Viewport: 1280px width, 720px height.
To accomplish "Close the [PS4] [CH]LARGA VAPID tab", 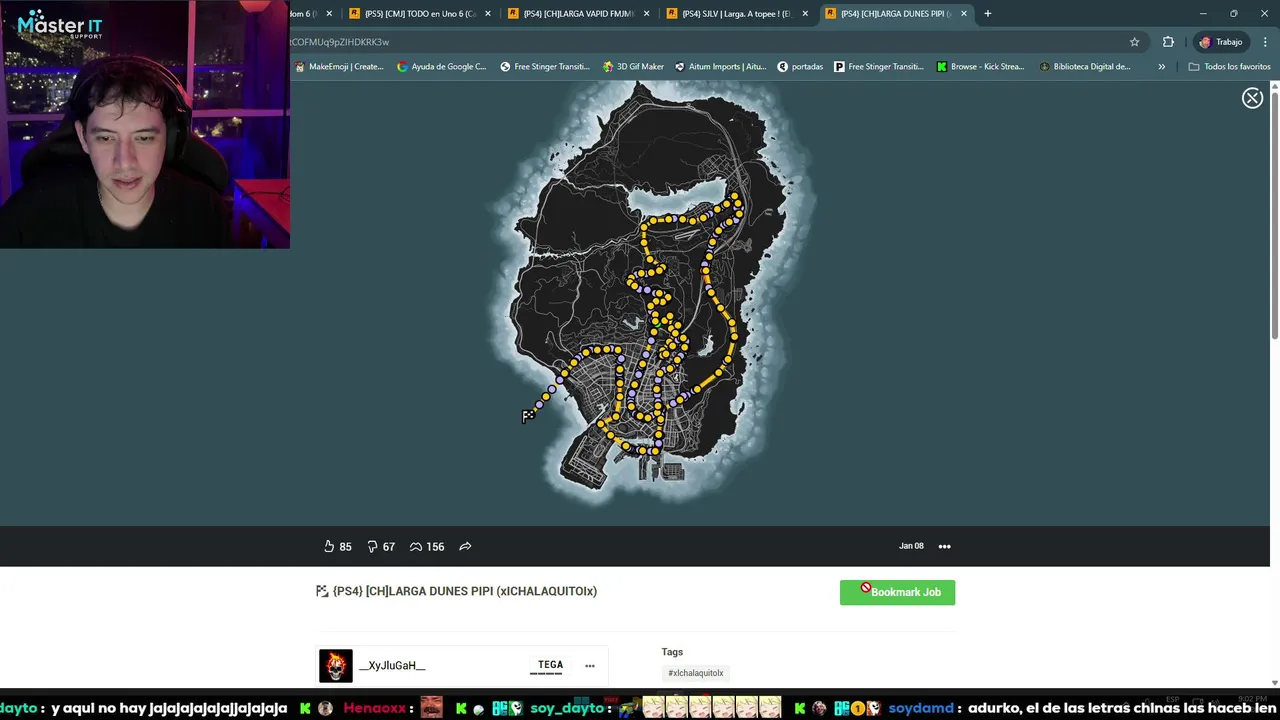I will (x=647, y=14).
